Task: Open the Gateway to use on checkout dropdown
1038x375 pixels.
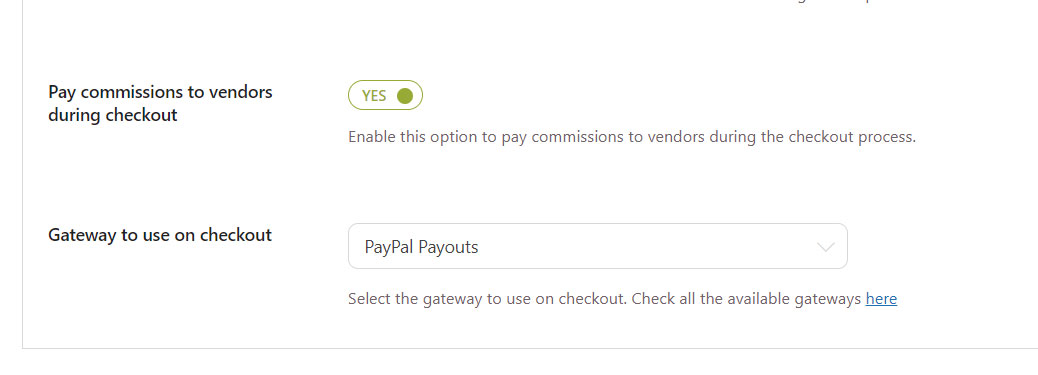Action: pos(598,246)
